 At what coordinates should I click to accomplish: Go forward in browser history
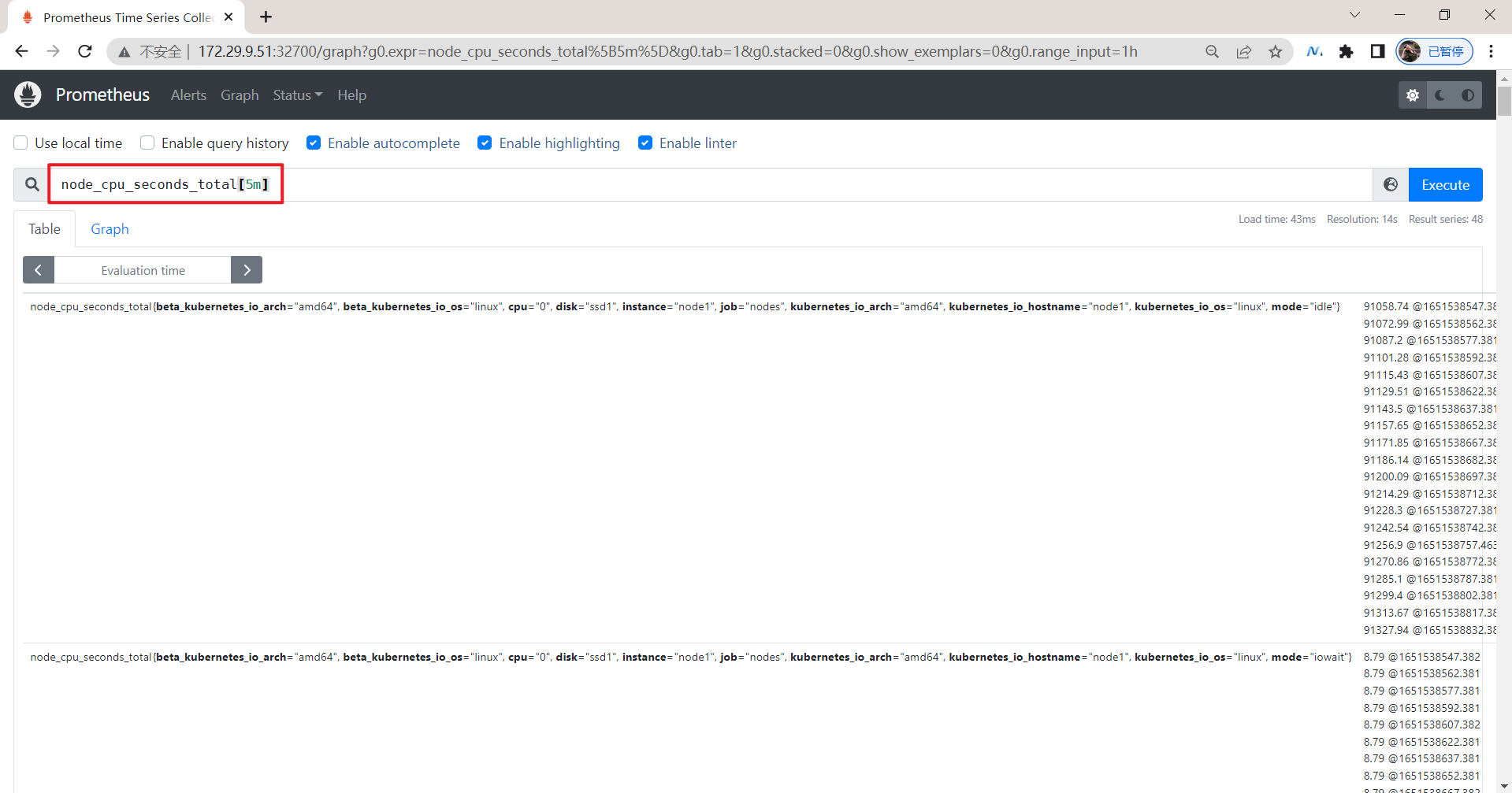[53, 51]
